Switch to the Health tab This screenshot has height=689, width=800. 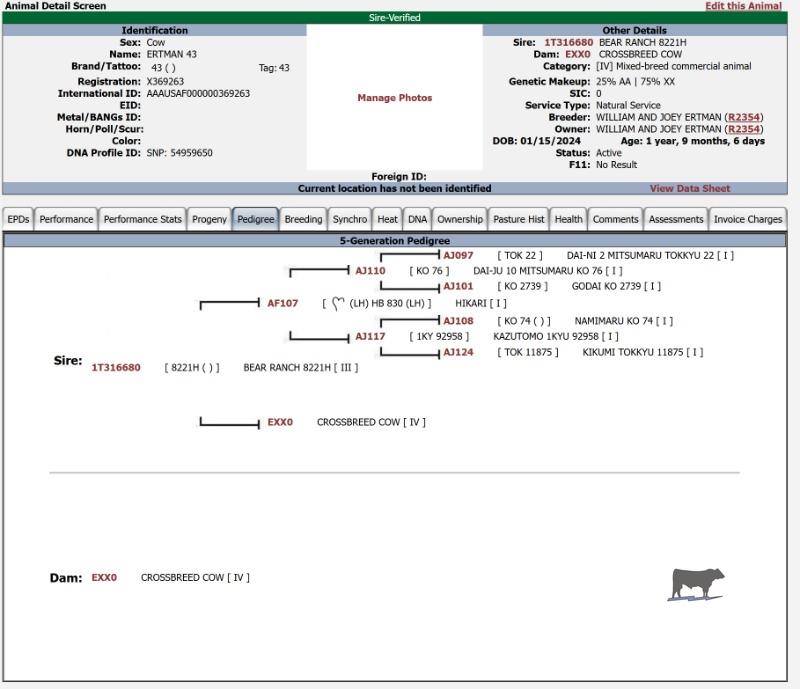(568, 219)
